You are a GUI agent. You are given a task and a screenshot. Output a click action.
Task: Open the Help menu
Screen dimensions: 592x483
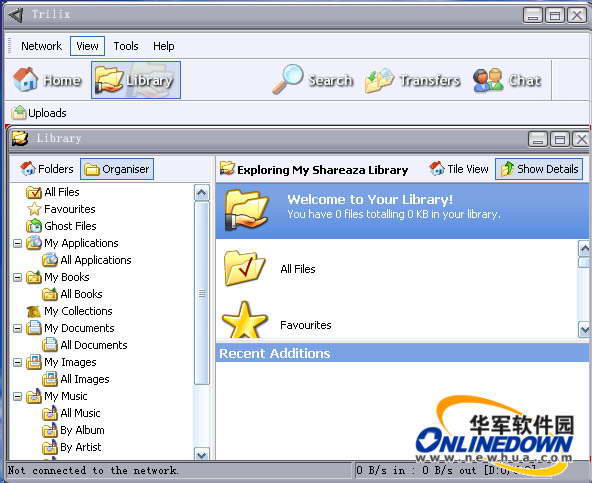[x=163, y=46]
